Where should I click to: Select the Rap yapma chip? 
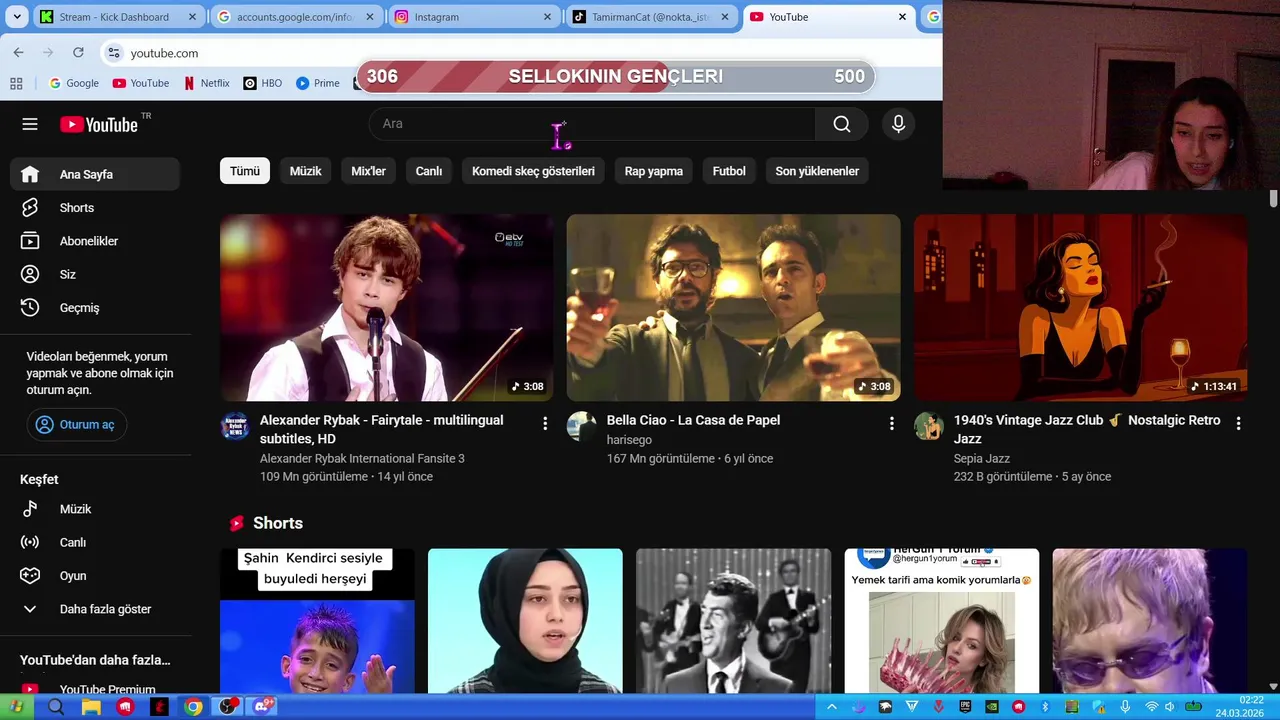click(654, 171)
